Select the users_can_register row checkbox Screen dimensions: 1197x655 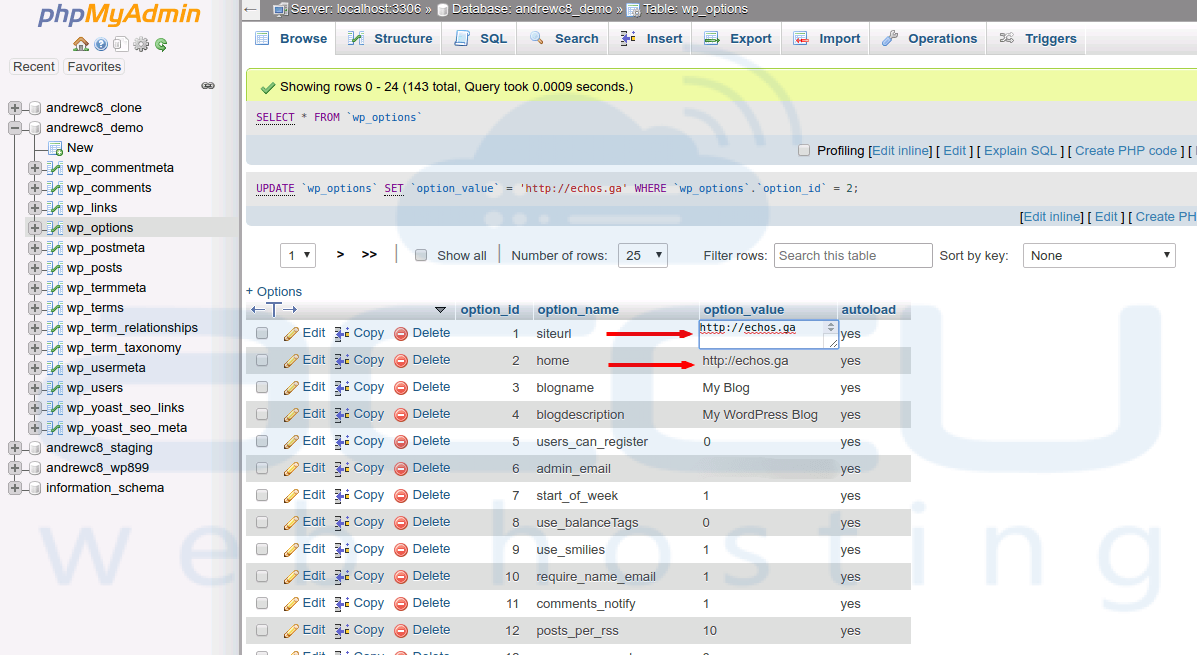pos(262,441)
